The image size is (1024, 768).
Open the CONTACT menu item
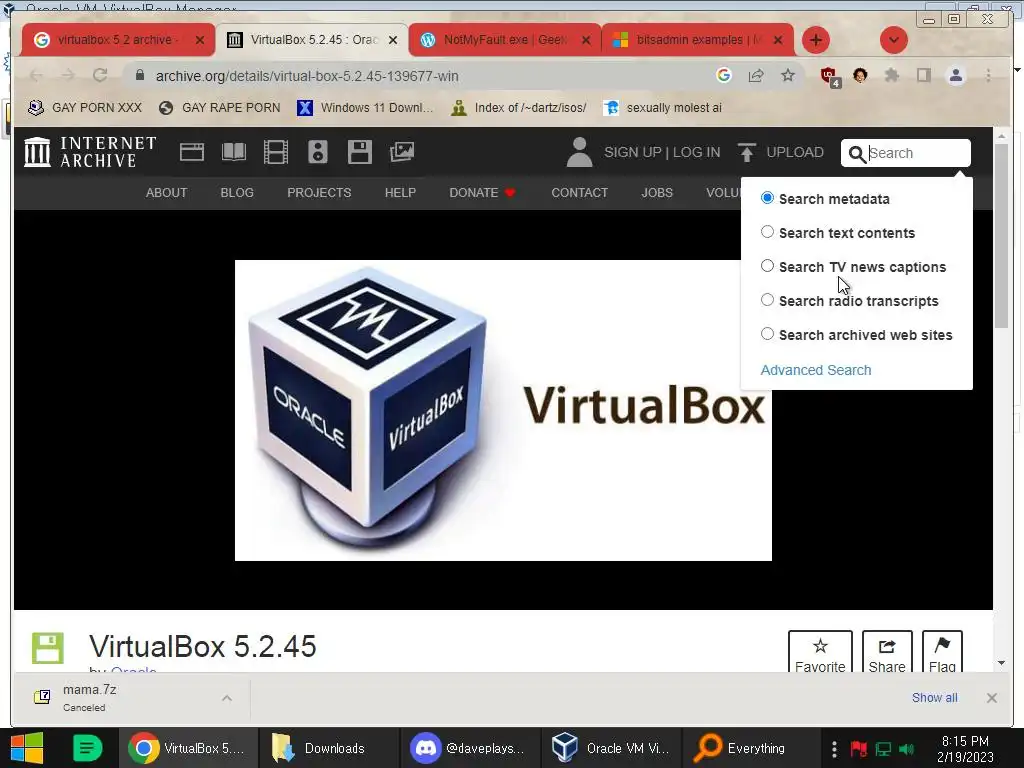579,193
